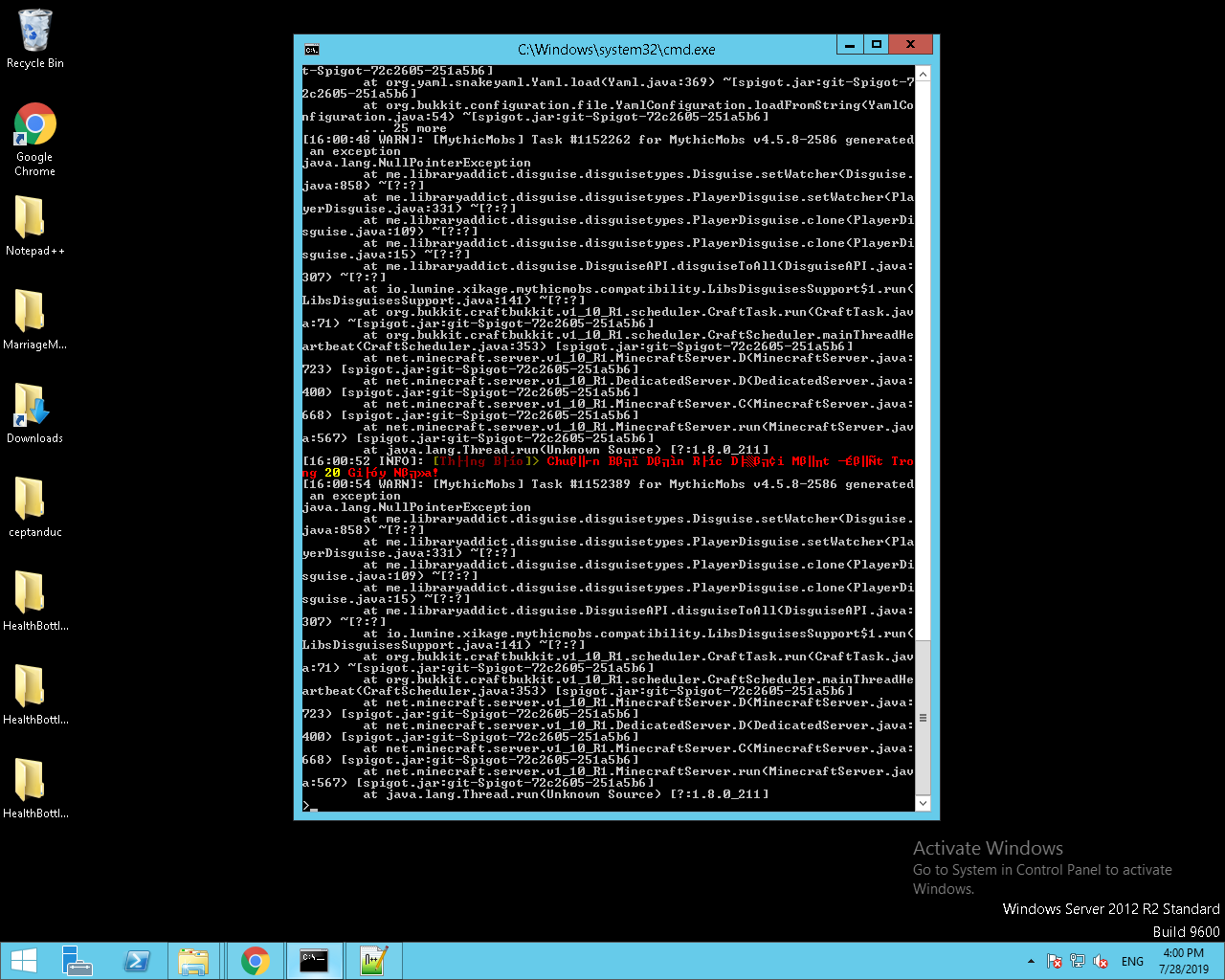Open the volume speaker tray icon
Image resolution: width=1225 pixels, height=980 pixels.
point(1101,961)
